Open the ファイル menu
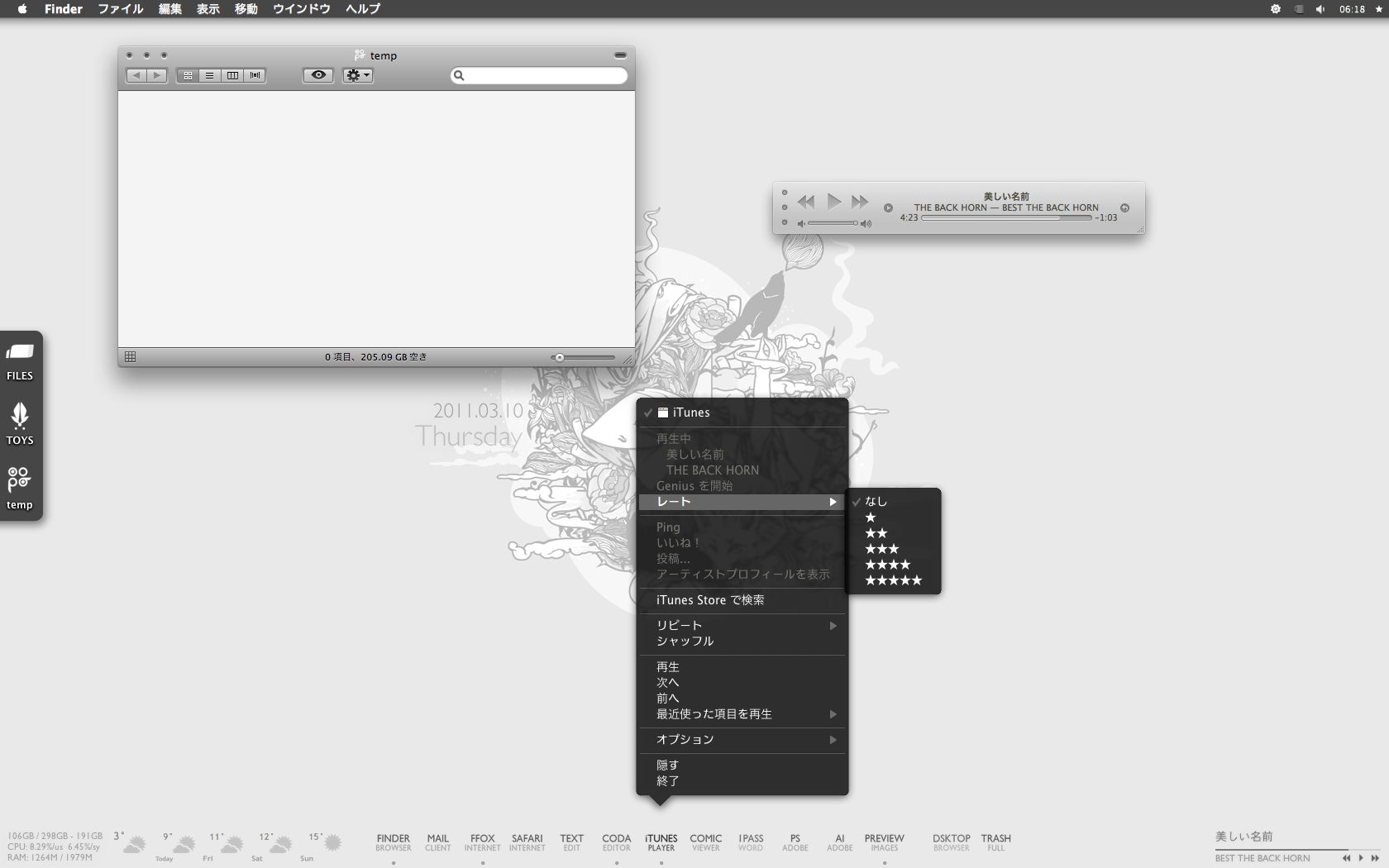 pyautogui.click(x=121, y=9)
